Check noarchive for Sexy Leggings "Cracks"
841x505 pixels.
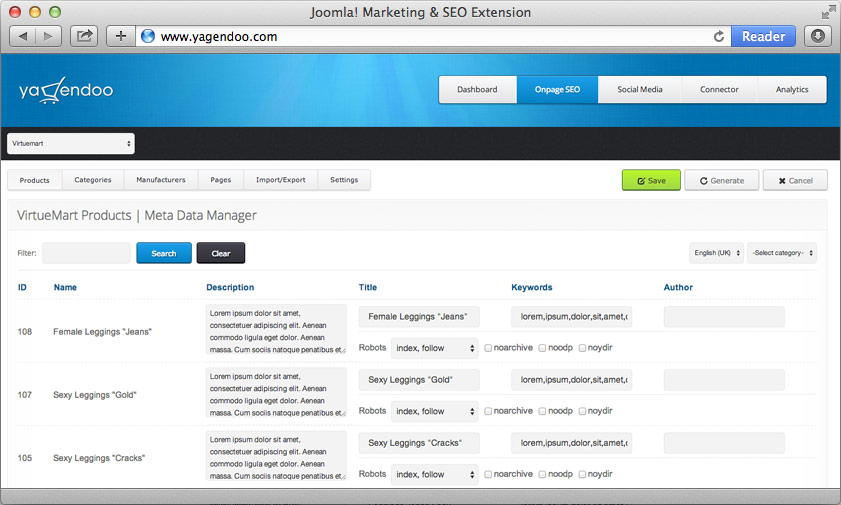(488, 474)
